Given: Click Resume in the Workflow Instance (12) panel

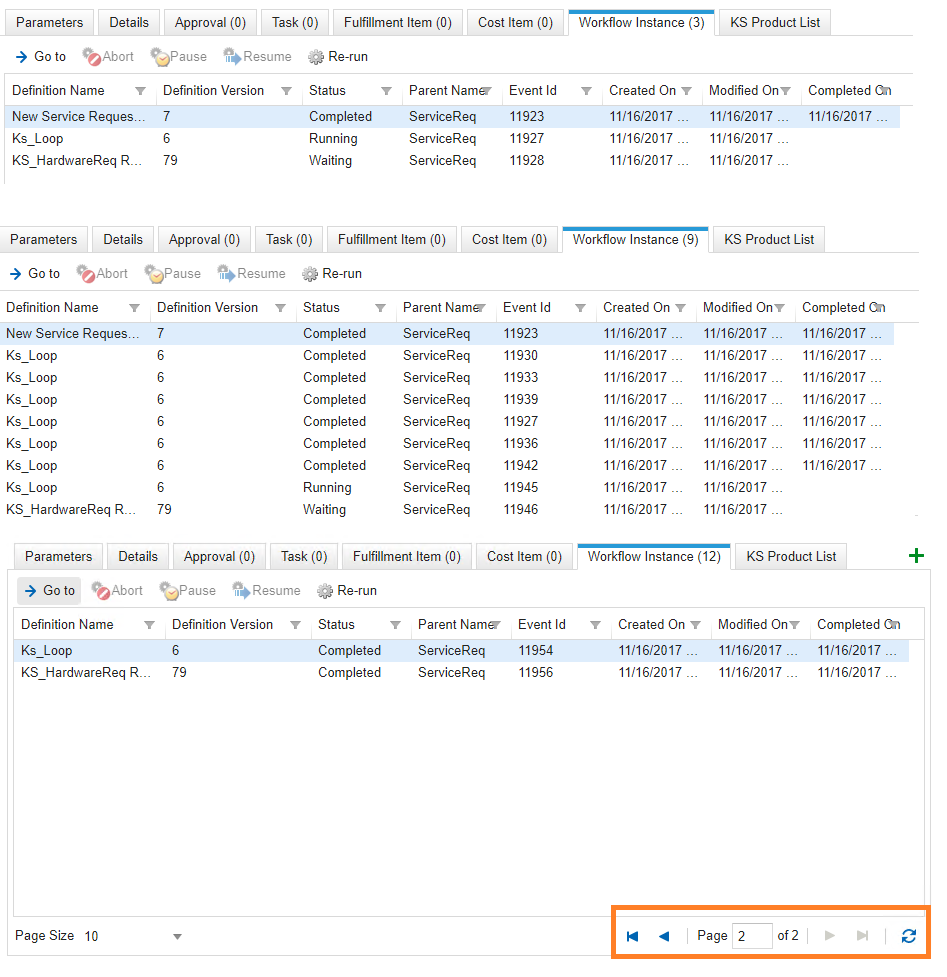Looking at the screenshot, I should (x=266, y=591).
